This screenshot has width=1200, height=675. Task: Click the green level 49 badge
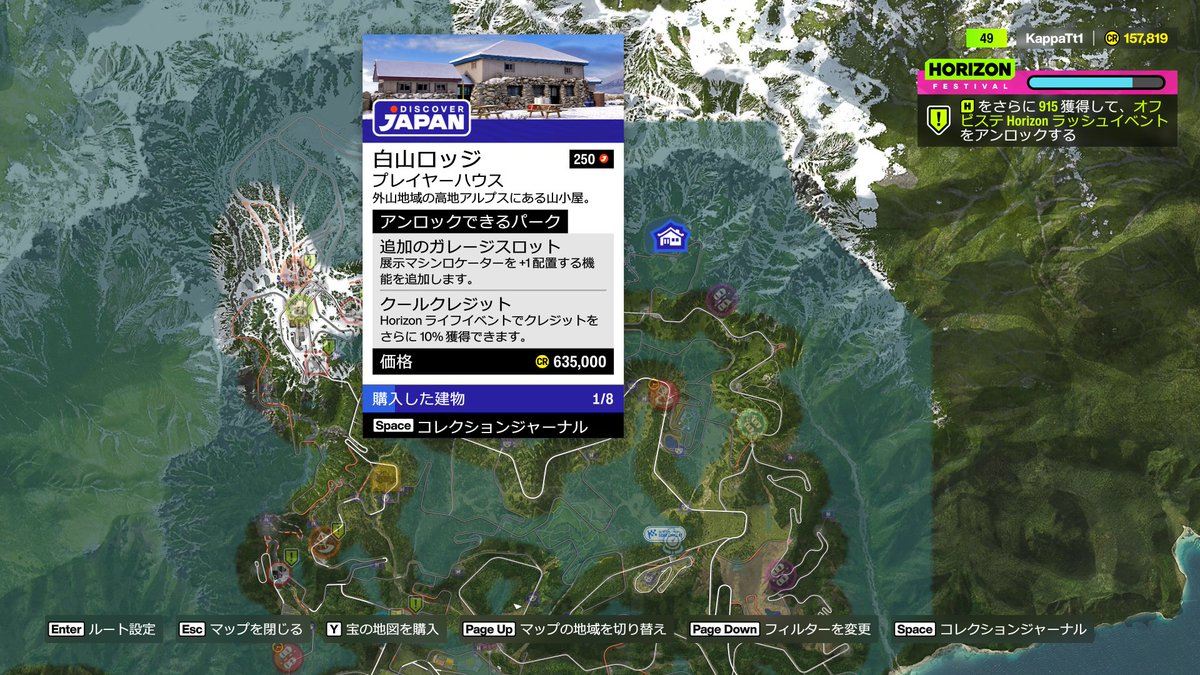click(x=986, y=38)
